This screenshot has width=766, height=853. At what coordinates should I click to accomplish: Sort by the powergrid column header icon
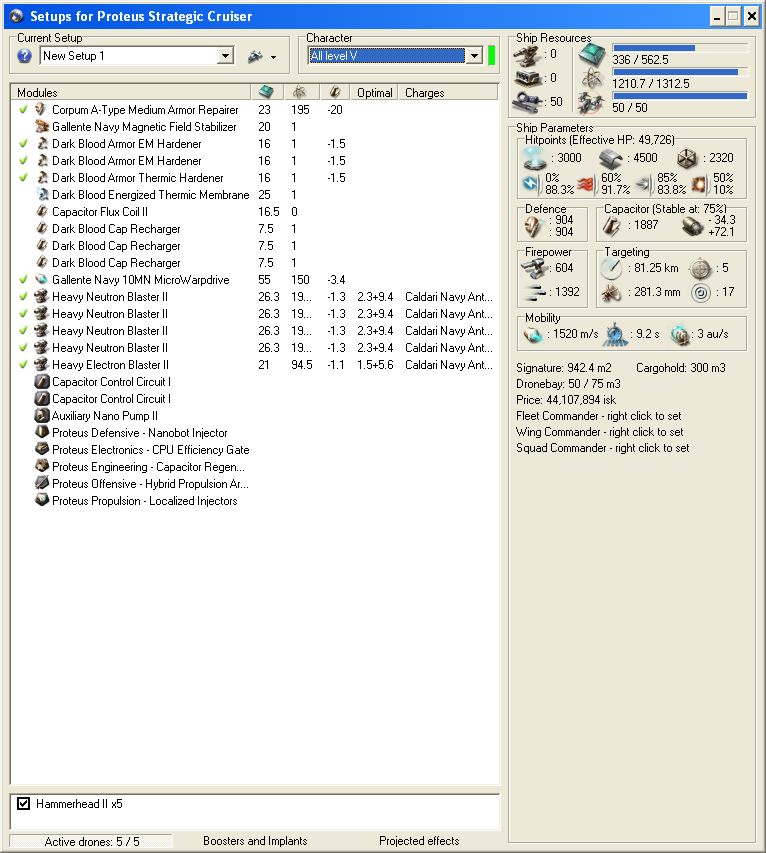pyautogui.click(x=300, y=92)
